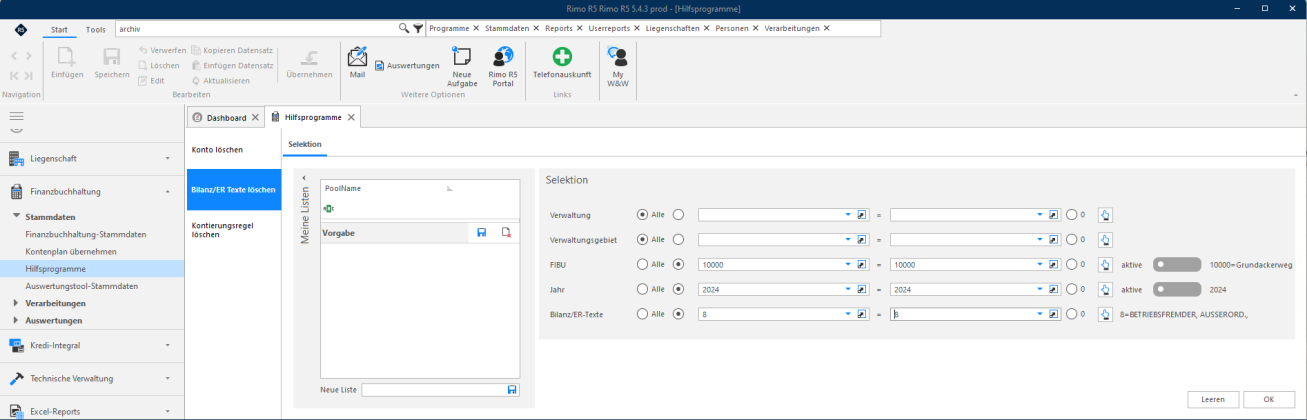Save Neue Liste with the disk icon

512,390
